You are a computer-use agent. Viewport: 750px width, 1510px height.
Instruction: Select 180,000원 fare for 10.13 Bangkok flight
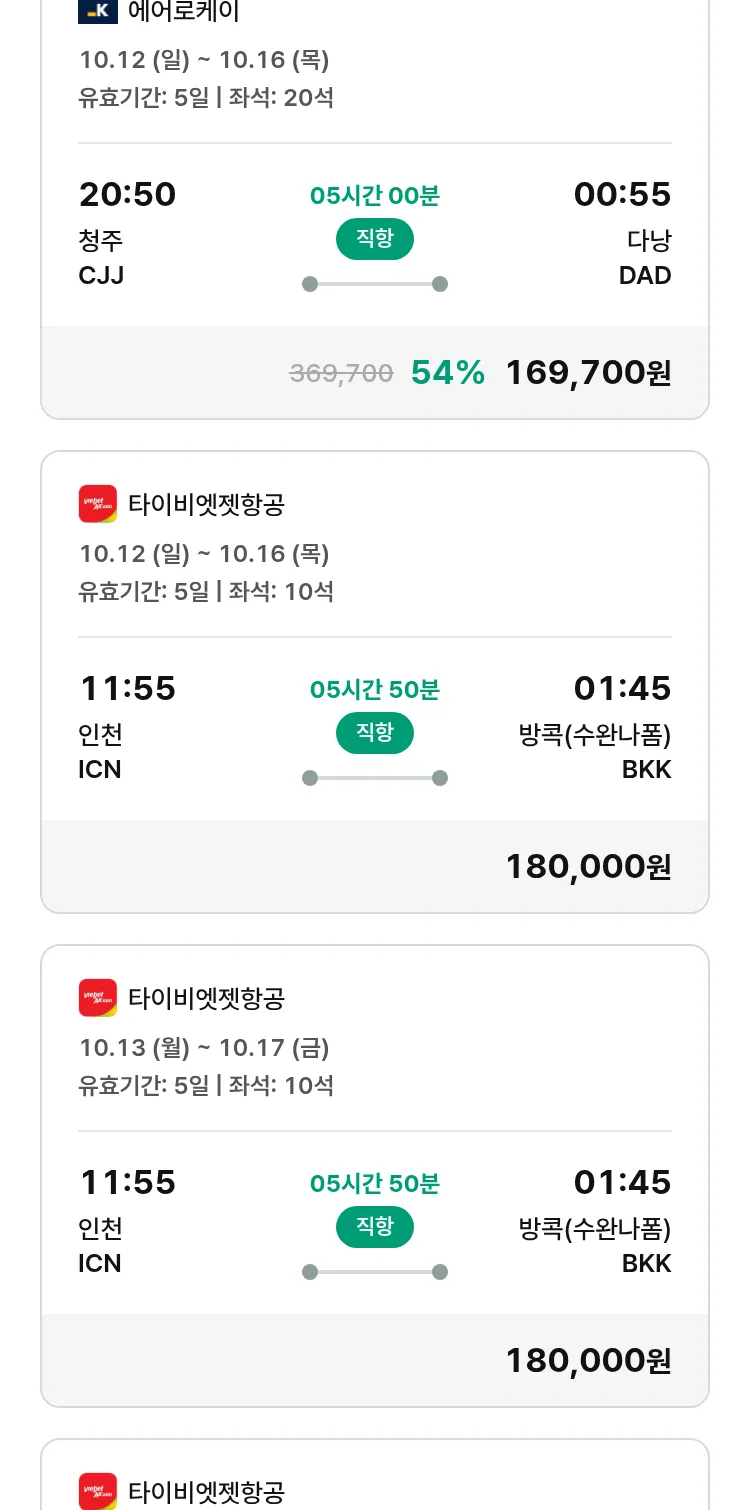588,1361
